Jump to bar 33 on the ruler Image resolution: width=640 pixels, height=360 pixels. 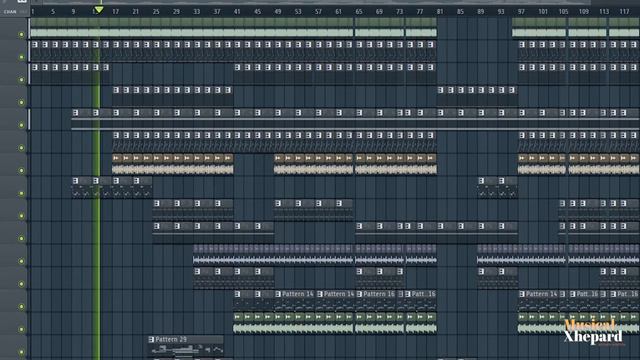pos(197,11)
